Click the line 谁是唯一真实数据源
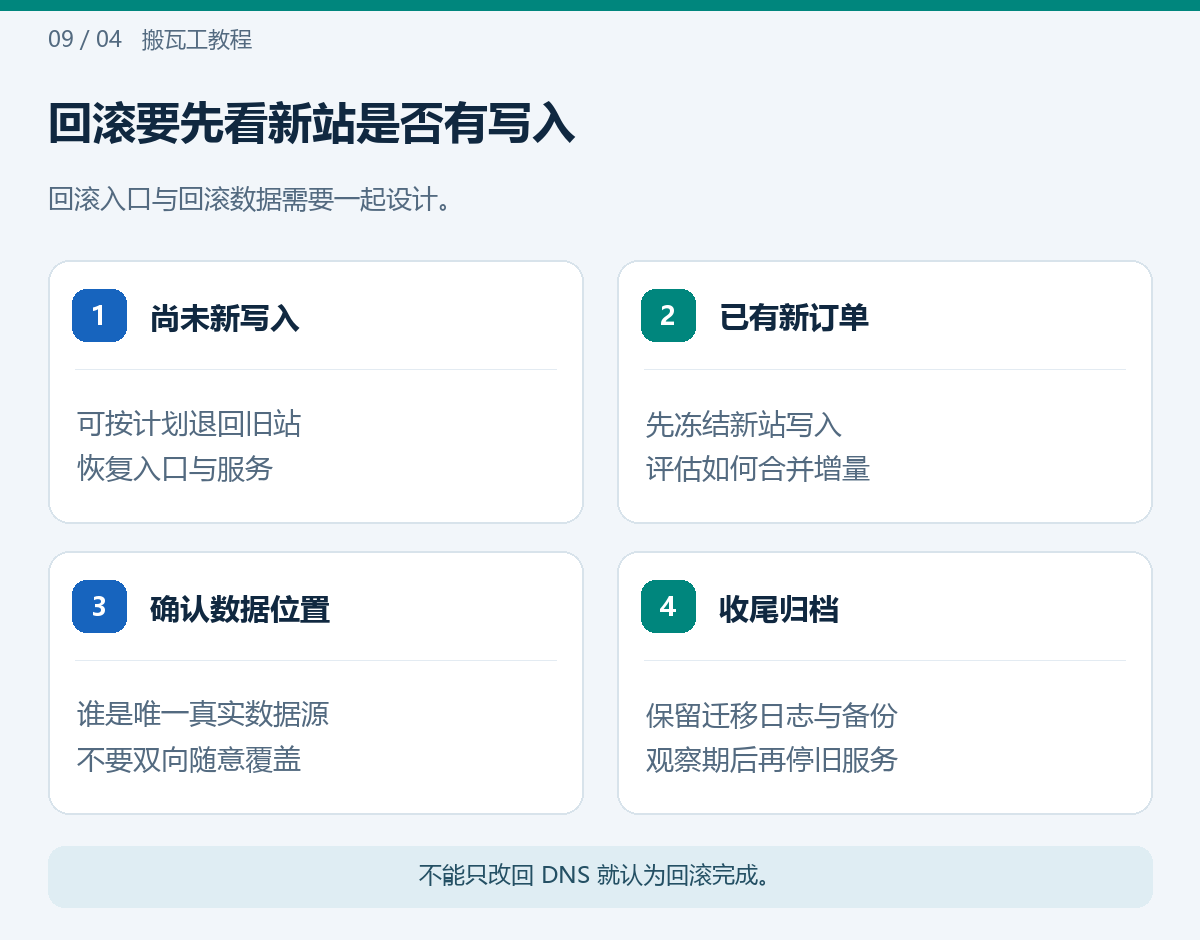The width and height of the screenshot is (1200, 940). tap(203, 715)
